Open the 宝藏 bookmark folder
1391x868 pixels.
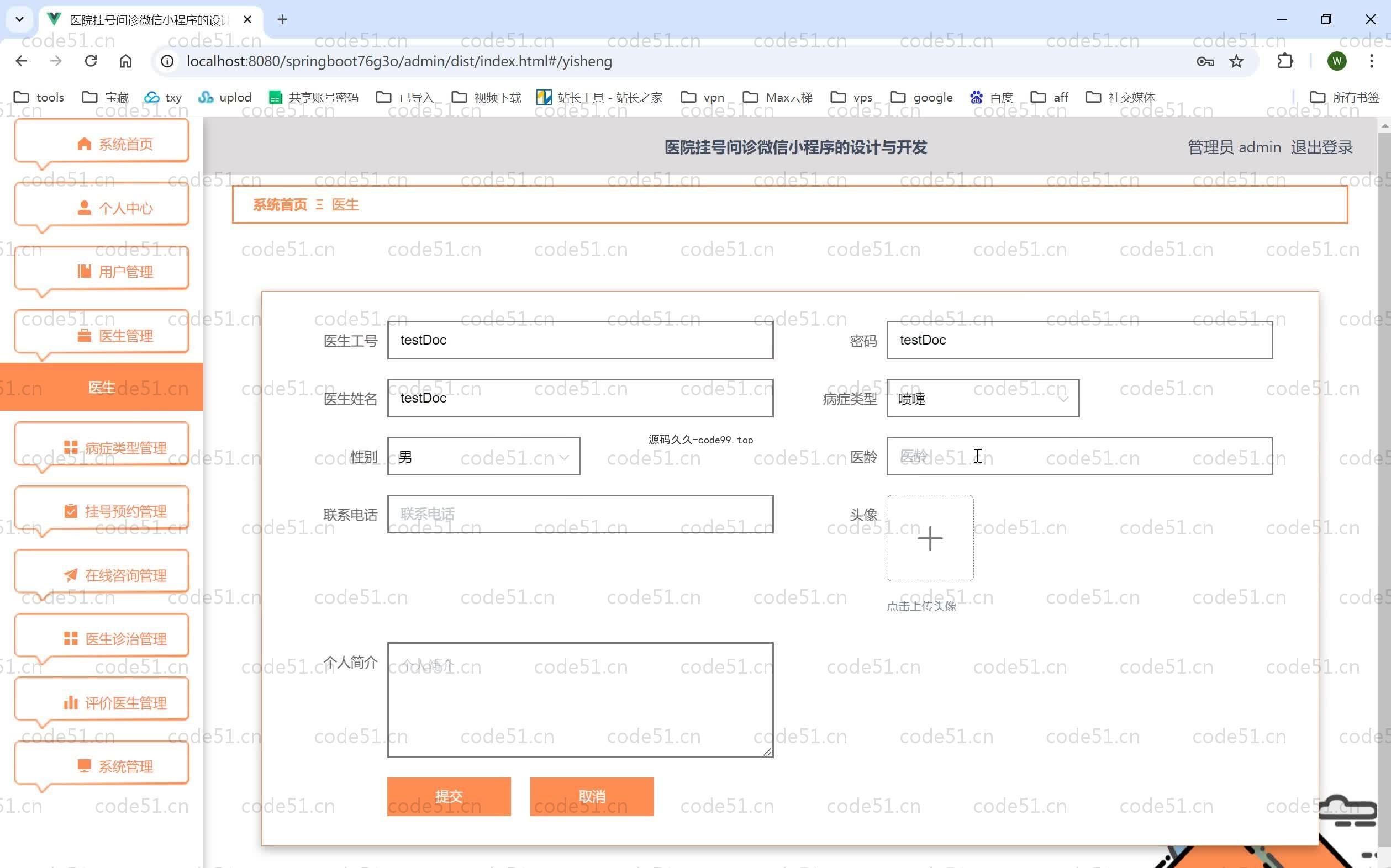coord(106,97)
